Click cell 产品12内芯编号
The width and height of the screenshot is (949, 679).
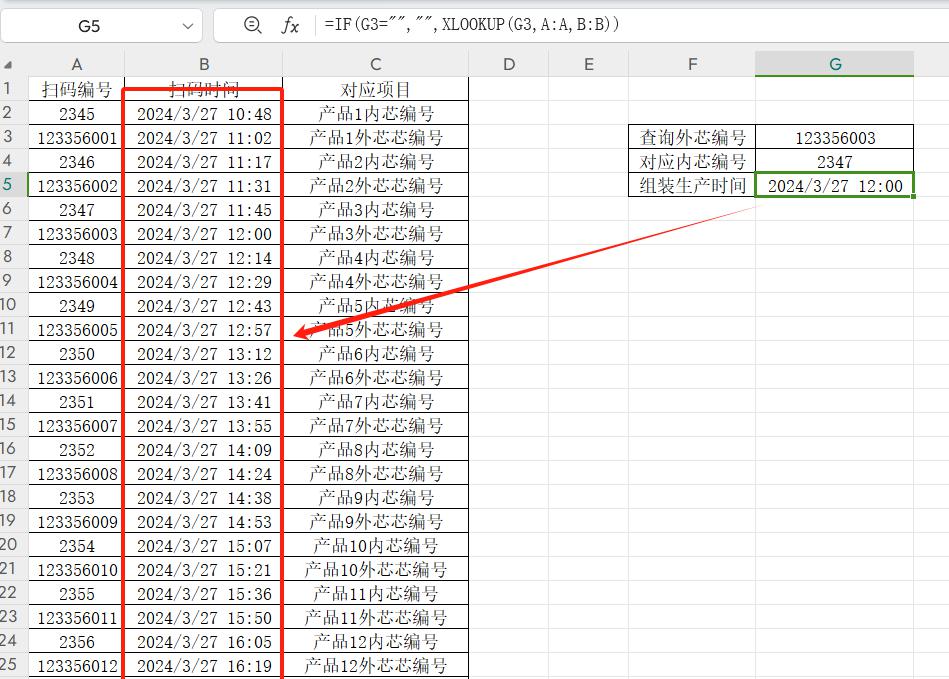[375, 641]
